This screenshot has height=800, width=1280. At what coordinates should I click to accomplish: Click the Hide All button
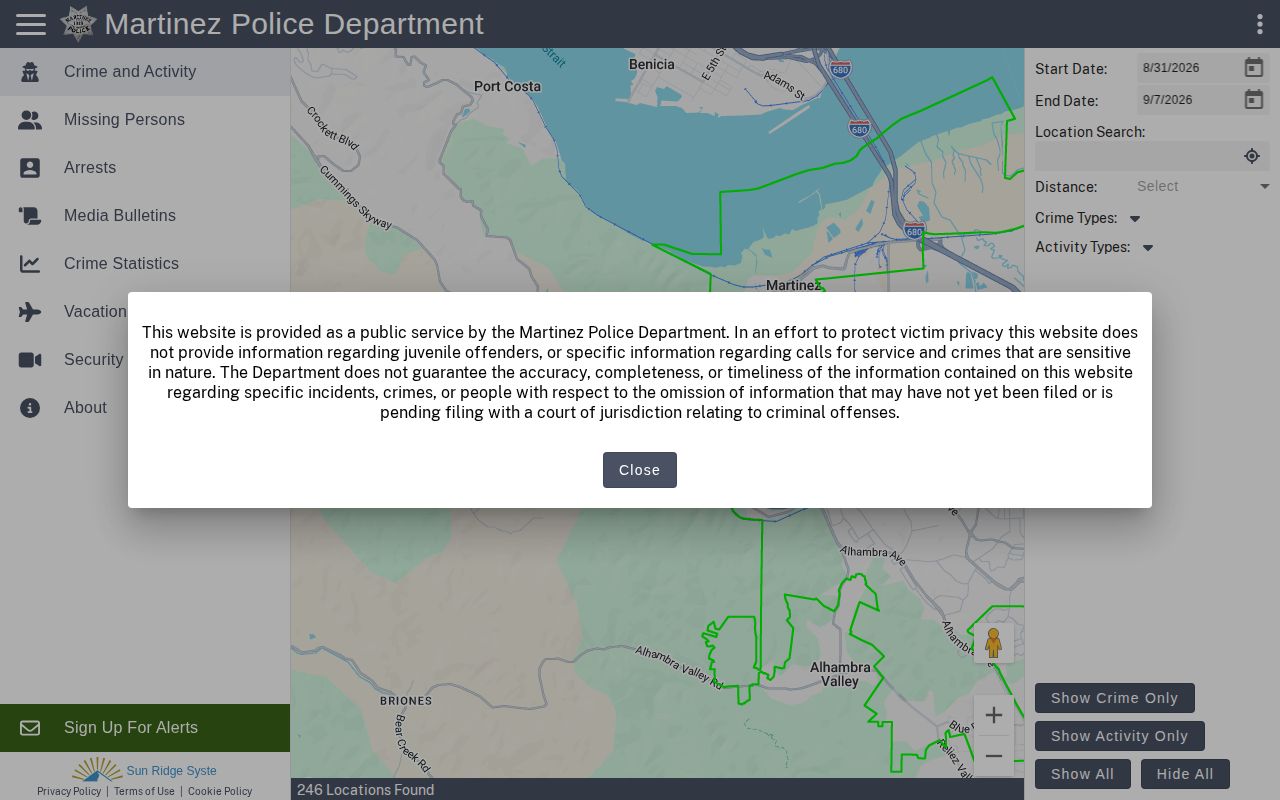(1185, 774)
